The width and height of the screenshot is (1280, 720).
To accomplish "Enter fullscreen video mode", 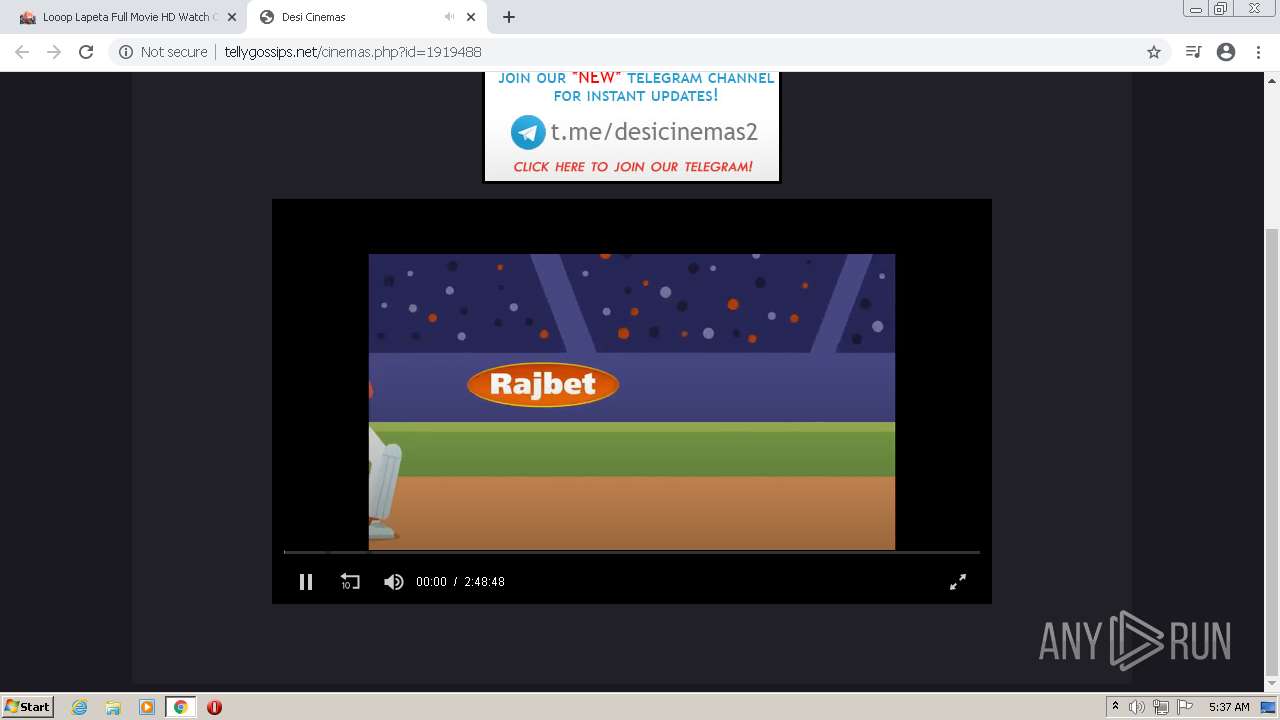I will (x=958, y=582).
